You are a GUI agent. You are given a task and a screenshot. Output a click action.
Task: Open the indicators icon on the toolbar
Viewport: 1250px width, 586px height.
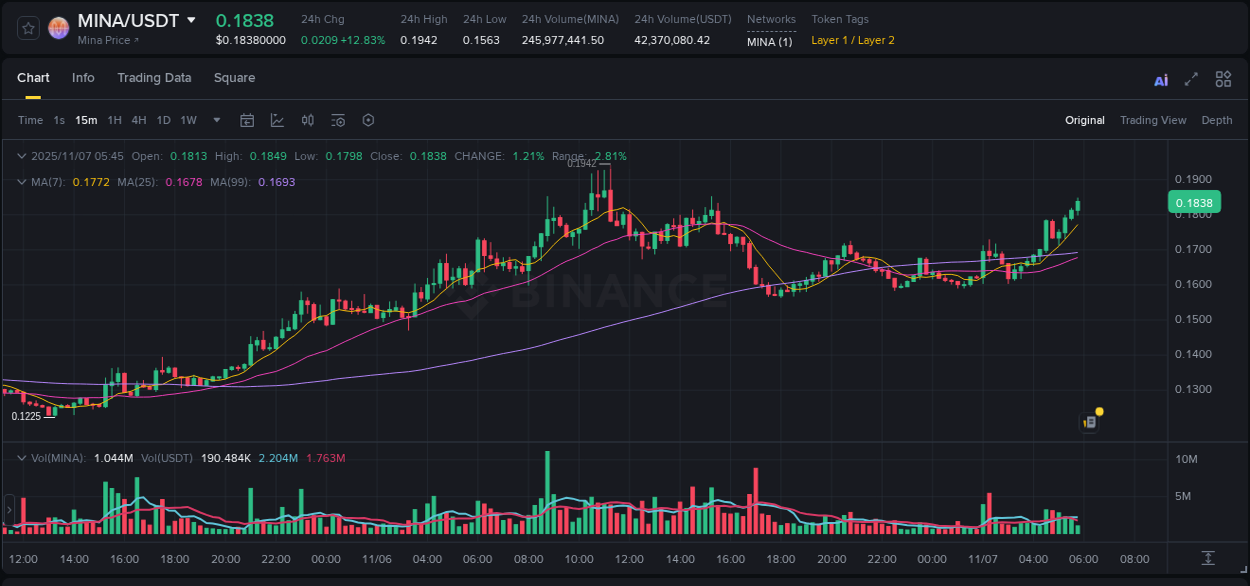point(307,120)
